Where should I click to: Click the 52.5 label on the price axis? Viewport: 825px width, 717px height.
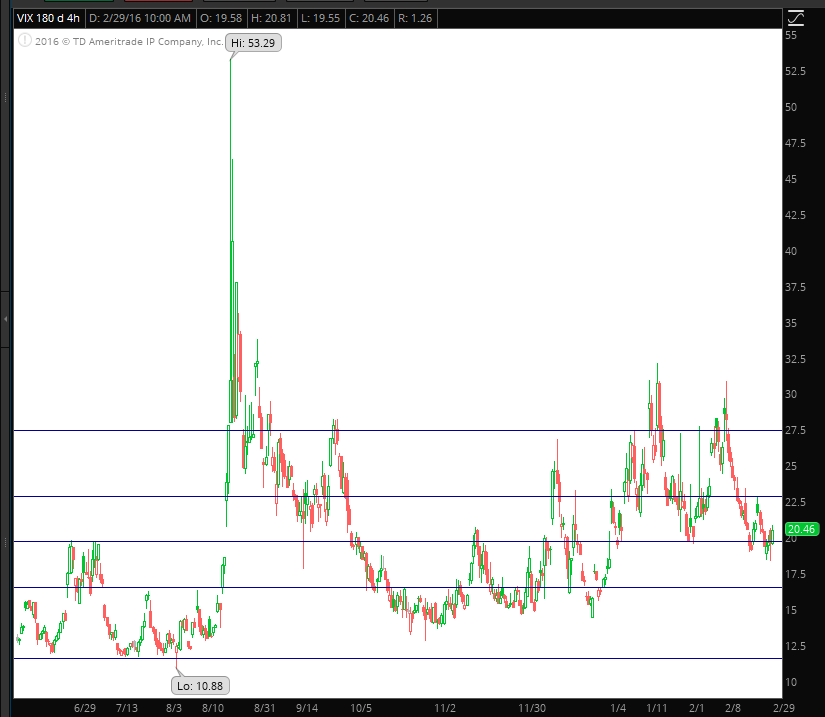tap(795, 71)
